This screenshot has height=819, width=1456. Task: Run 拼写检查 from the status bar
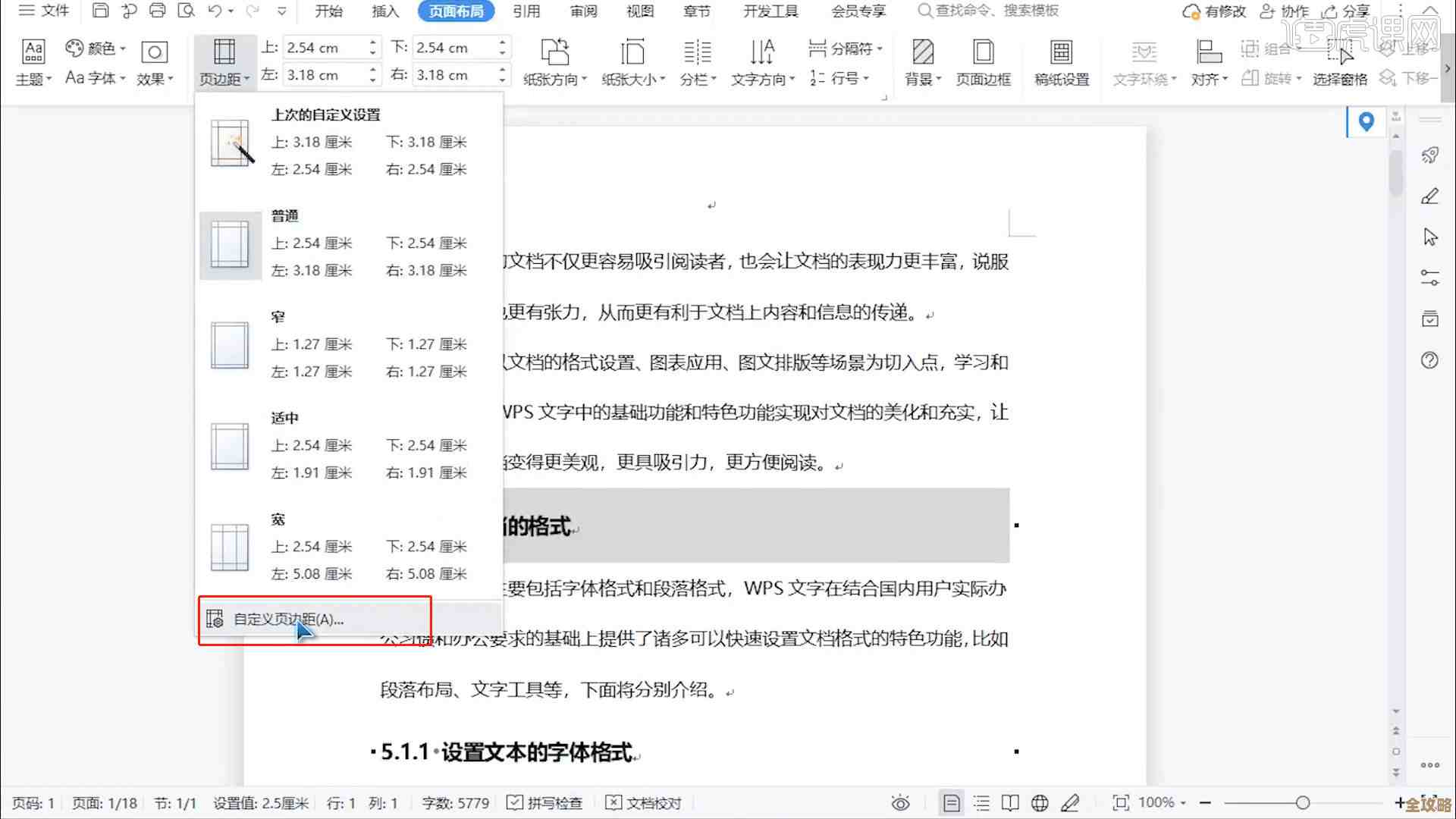coord(544,802)
